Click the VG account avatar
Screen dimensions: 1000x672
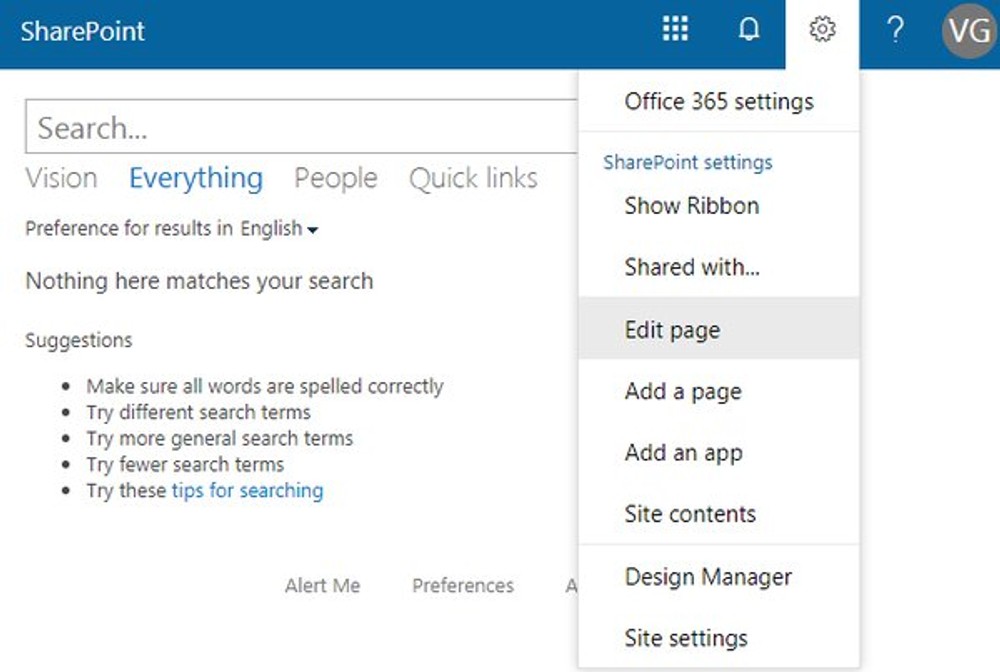point(966,31)
